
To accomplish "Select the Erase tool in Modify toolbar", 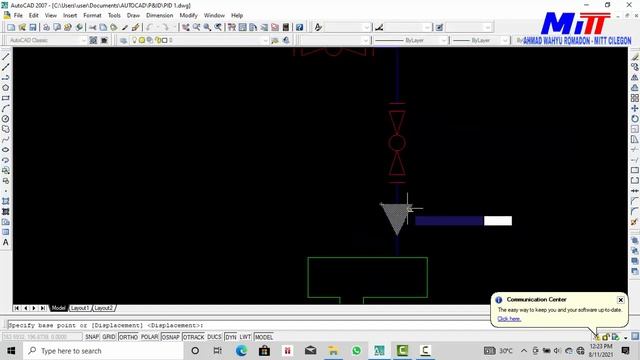I will pyautogui.click(x=634, y=57).
